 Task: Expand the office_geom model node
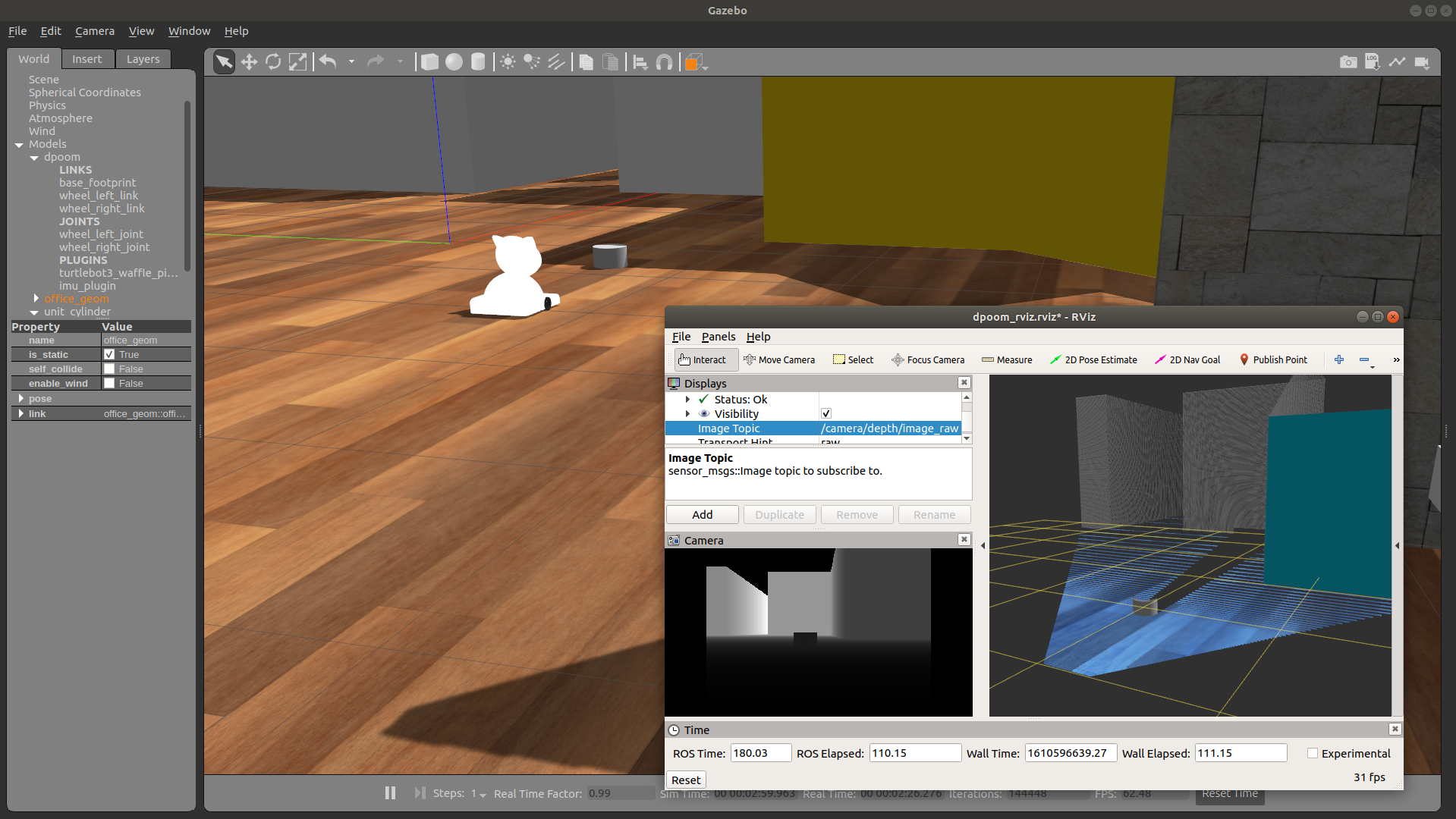point(36,299)
